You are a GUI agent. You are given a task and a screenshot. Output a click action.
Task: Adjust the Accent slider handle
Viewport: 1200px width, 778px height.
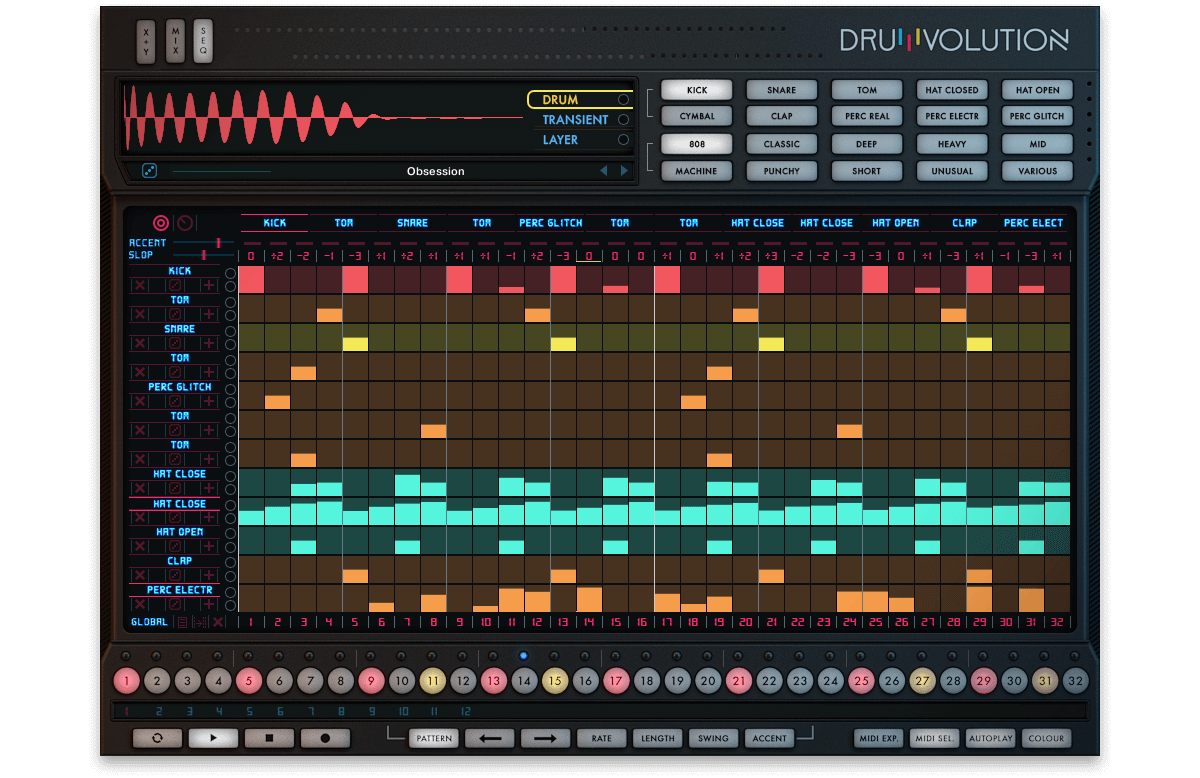(x=217, y=243)
